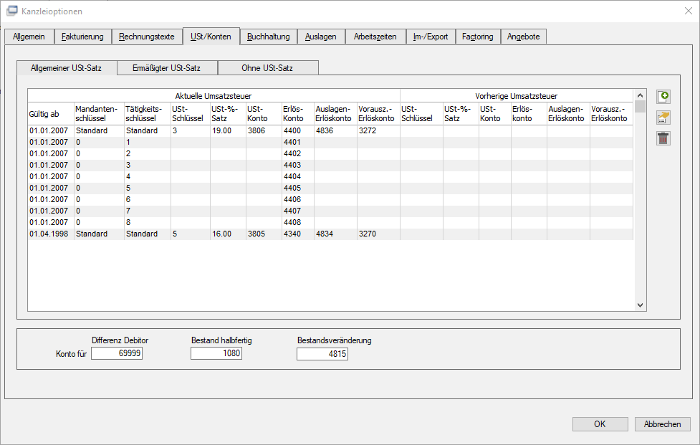Click the Mandantenschlüssel column header
700x445 pixels.
pyautogui.click(x=99, y=114)
